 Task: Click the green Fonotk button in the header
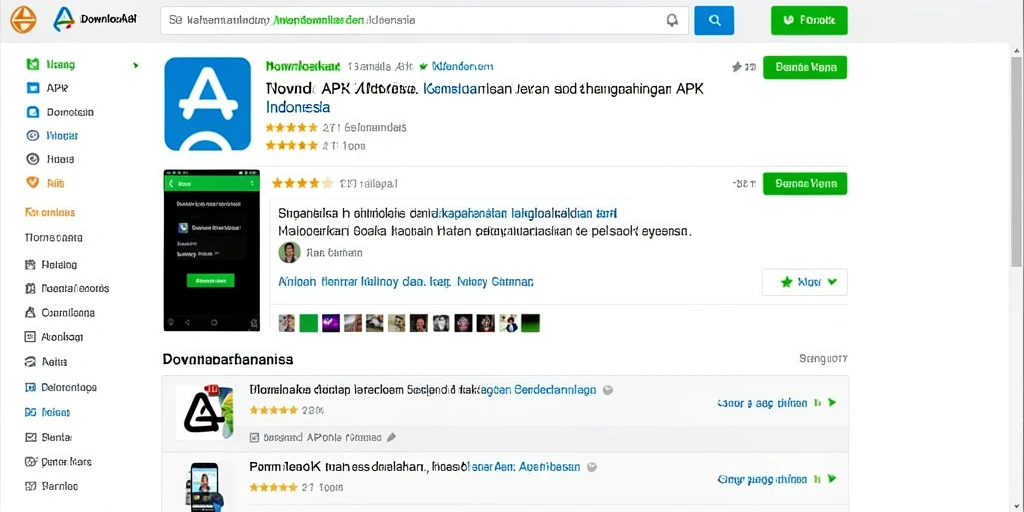[809, 20]
